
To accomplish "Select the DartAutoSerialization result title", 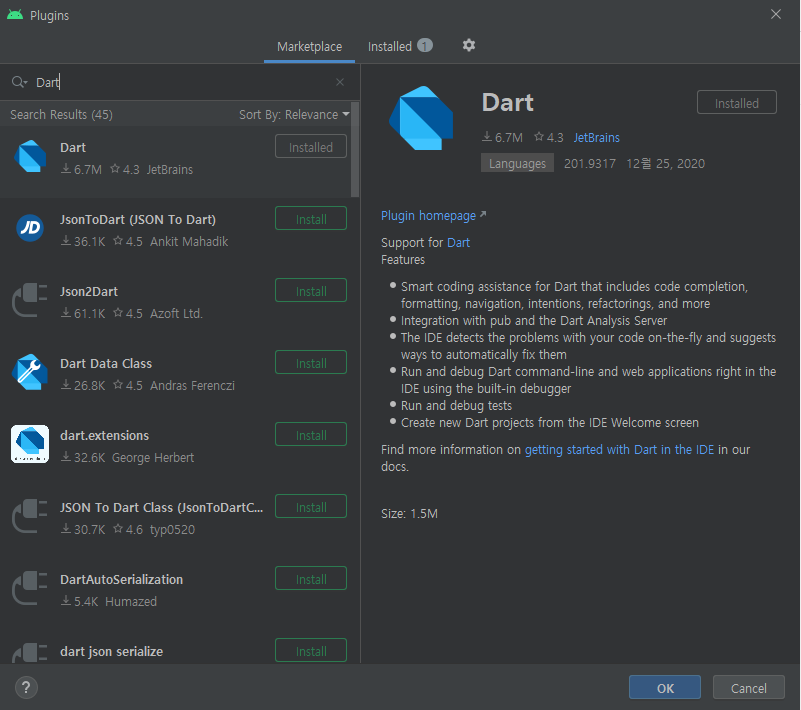I will pos(122,580).
